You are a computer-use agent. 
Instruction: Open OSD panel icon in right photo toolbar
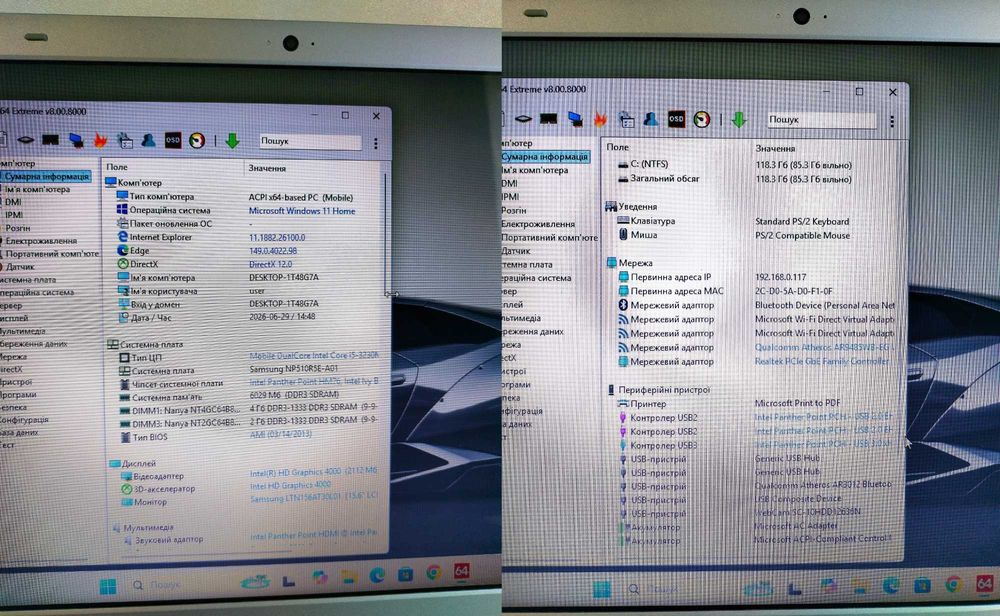pyautogui.click(x=676, y=119)
